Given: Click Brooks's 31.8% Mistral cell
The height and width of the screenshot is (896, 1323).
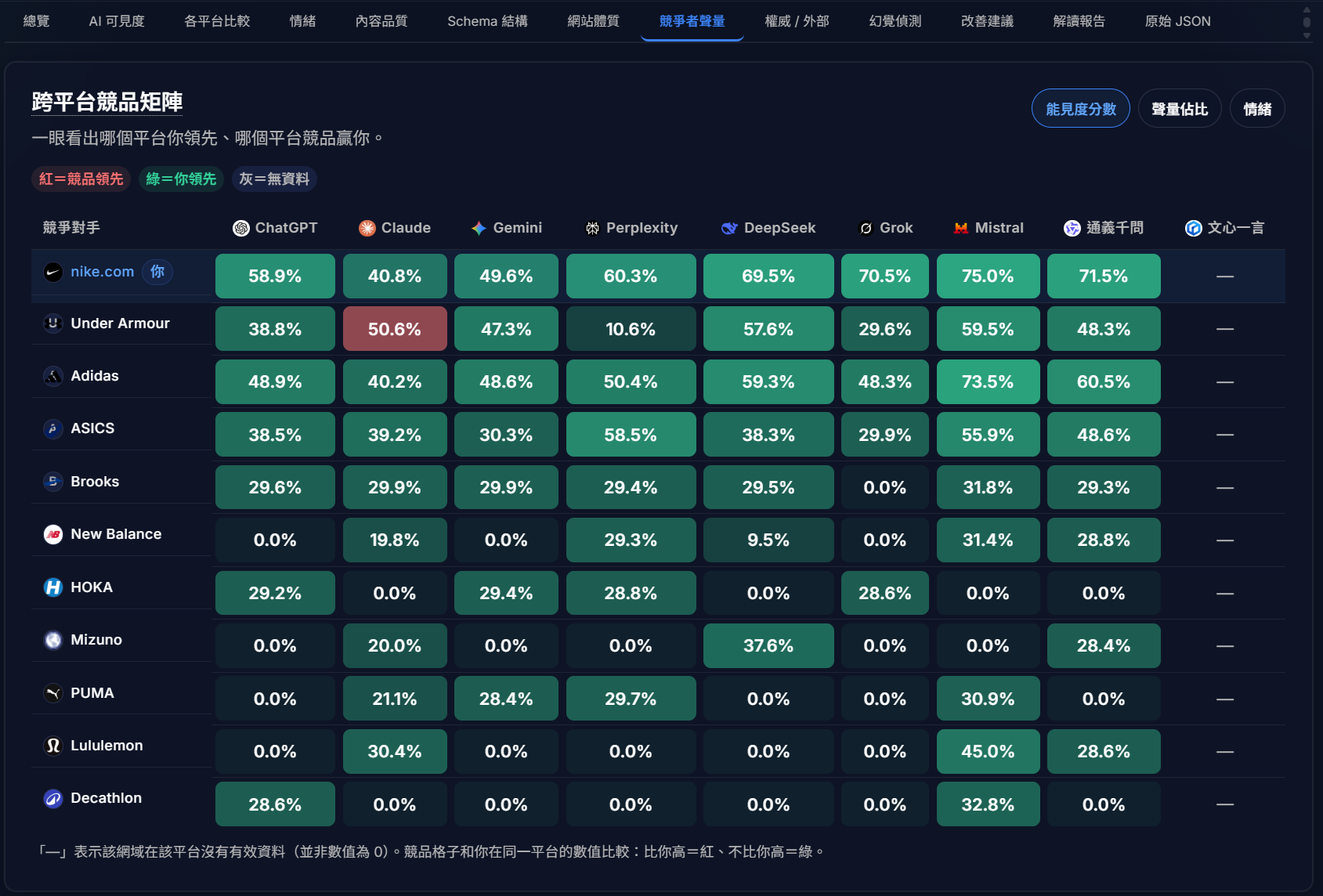Looking at the screenshot, I should tap(988, 487).
